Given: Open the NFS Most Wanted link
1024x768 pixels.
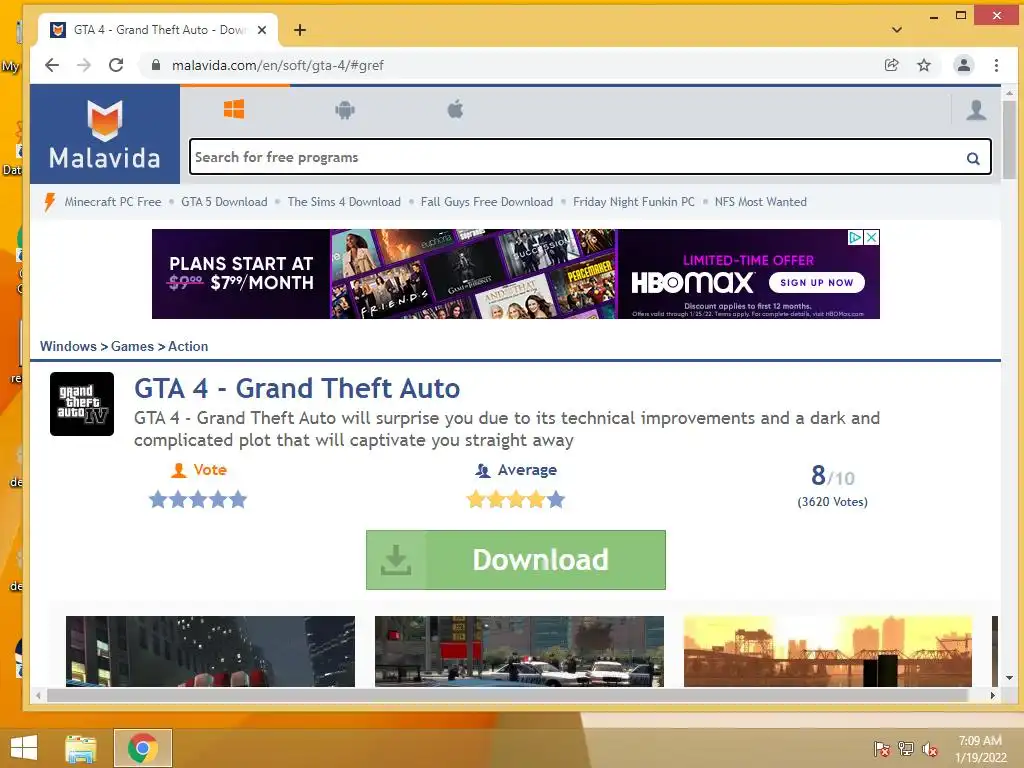Looking at the screenshot, I should tap(760, 202).
